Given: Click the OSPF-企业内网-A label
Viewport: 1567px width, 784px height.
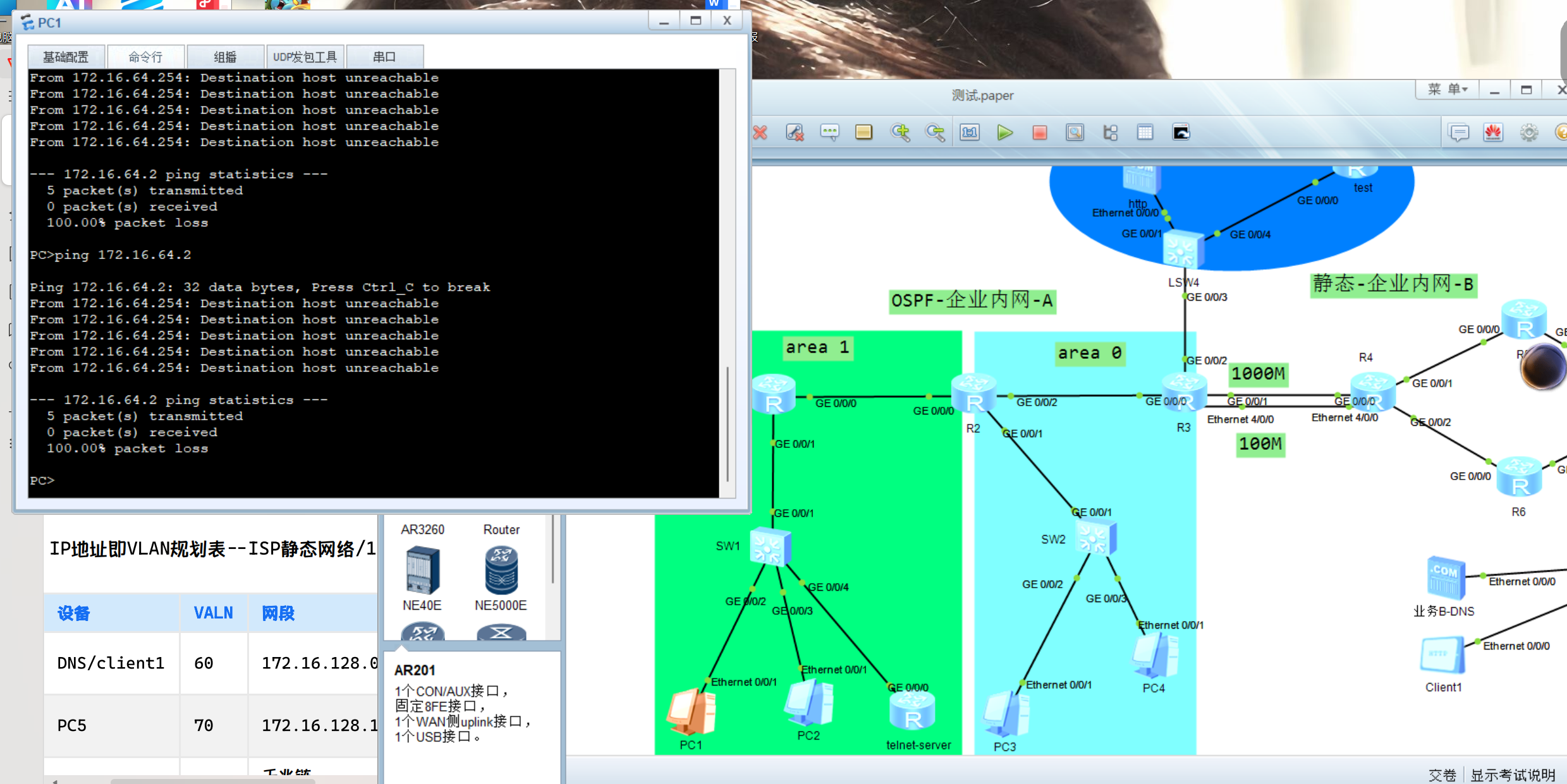Looking at the screenshot, I should (972, 300).
